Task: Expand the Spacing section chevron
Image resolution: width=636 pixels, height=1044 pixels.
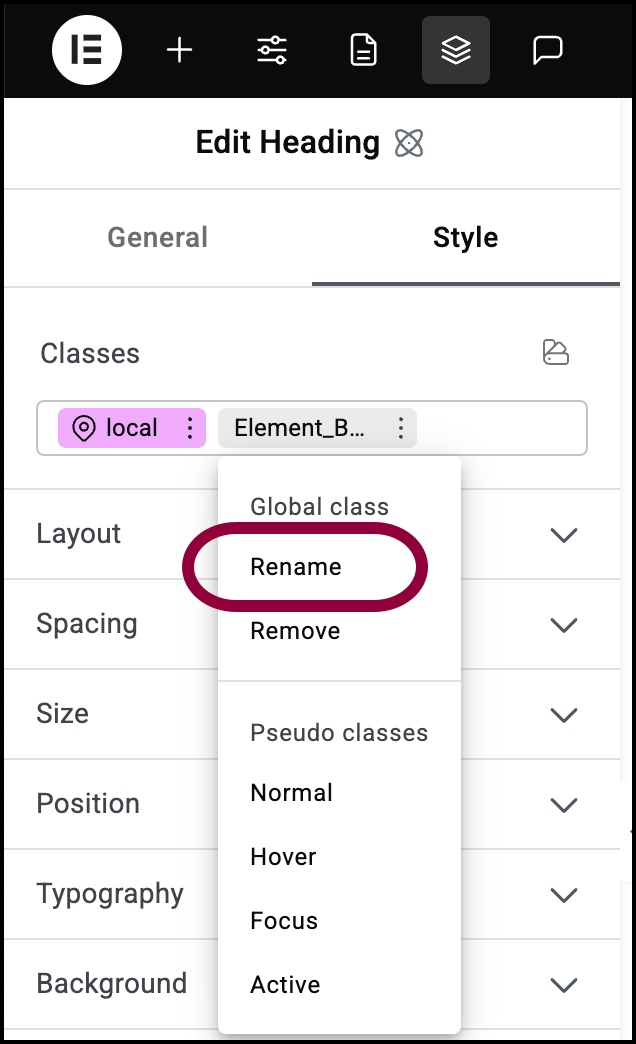Action: click(563, 625)
